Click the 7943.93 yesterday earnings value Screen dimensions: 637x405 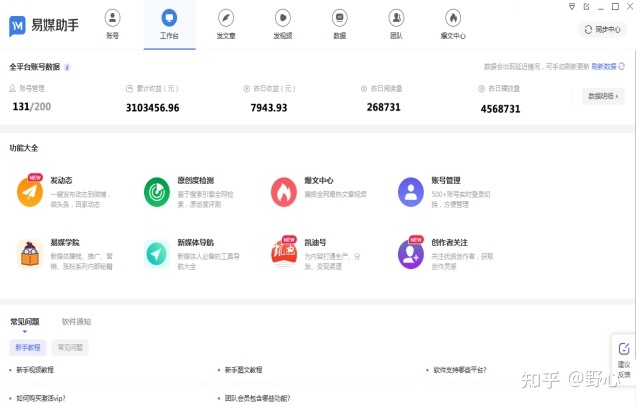(x=269, y=108)
